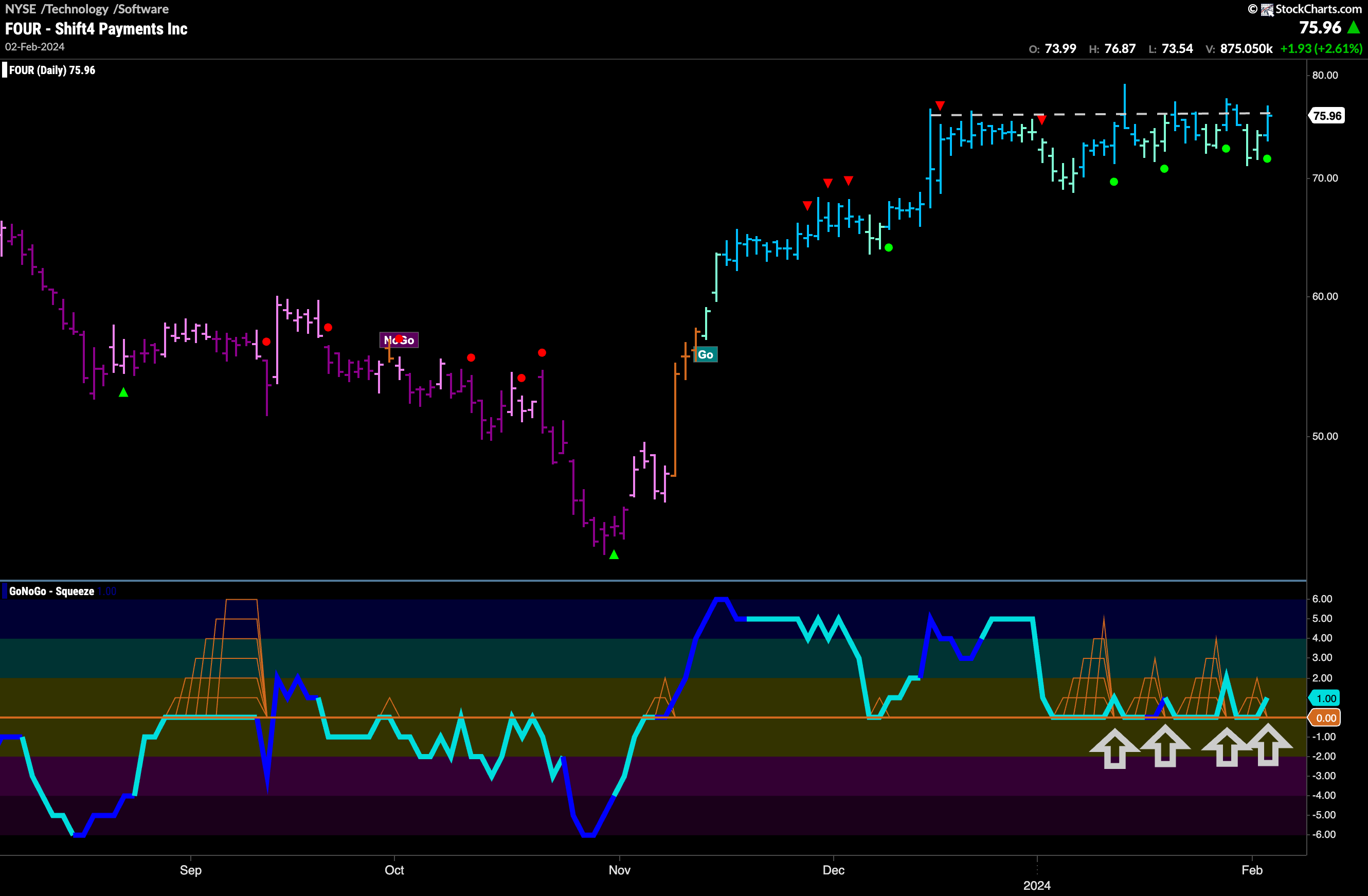This screenshot has height=896, width=1368.
Task: Click the Dec label on the time axis
Action: [834, 870]
